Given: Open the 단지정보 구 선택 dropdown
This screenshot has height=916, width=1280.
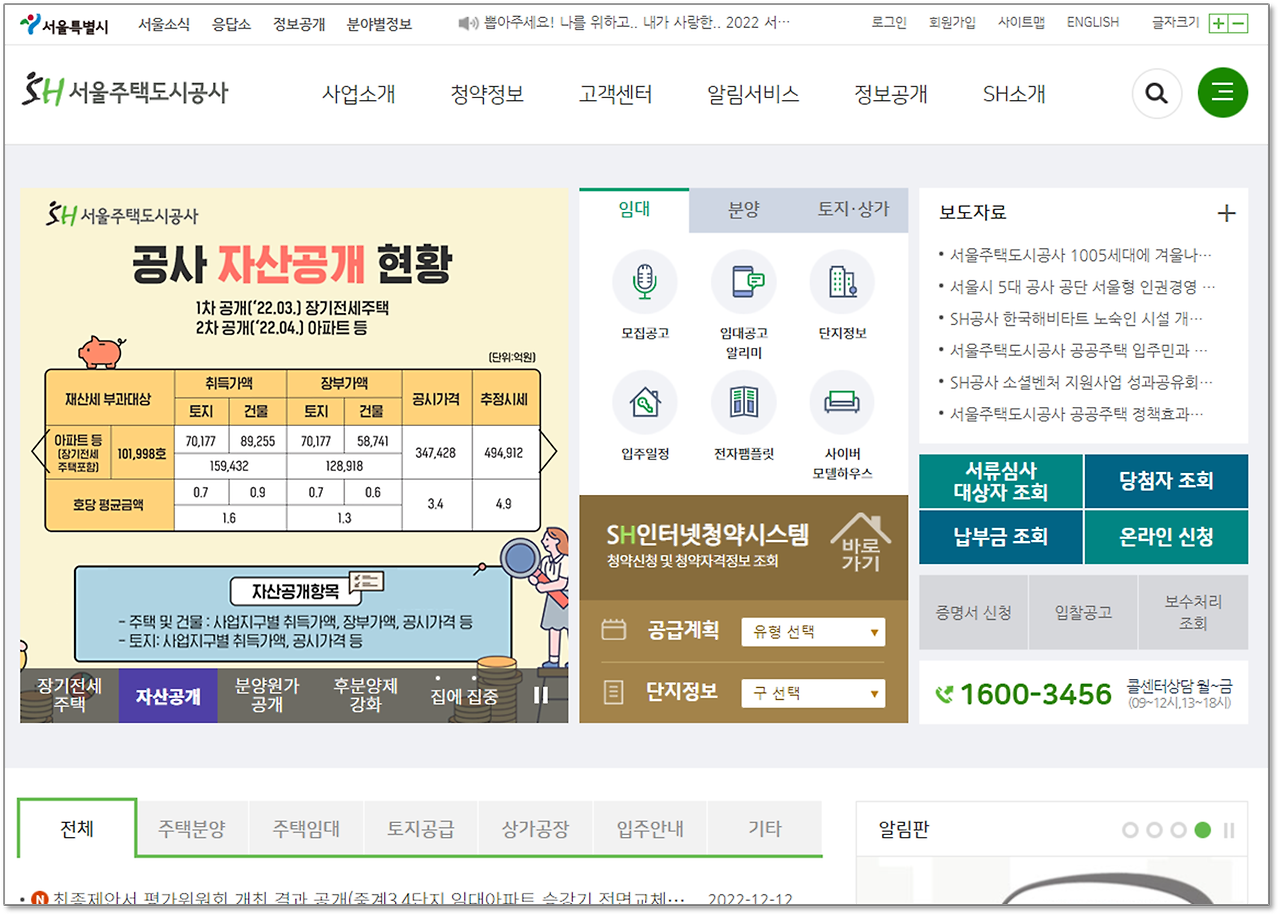Looking at the screenshot, I should (x=813, y=692).
